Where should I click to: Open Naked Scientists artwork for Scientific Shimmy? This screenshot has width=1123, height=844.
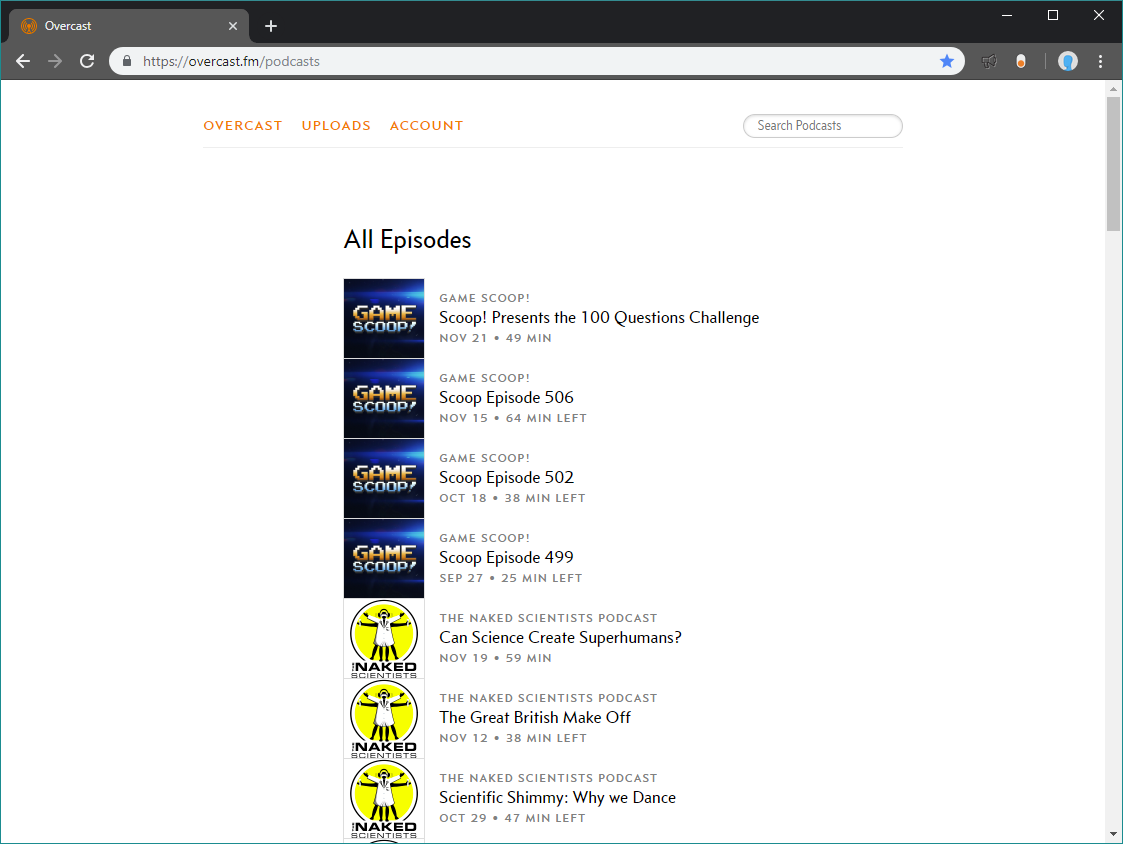tap(384, 799)
